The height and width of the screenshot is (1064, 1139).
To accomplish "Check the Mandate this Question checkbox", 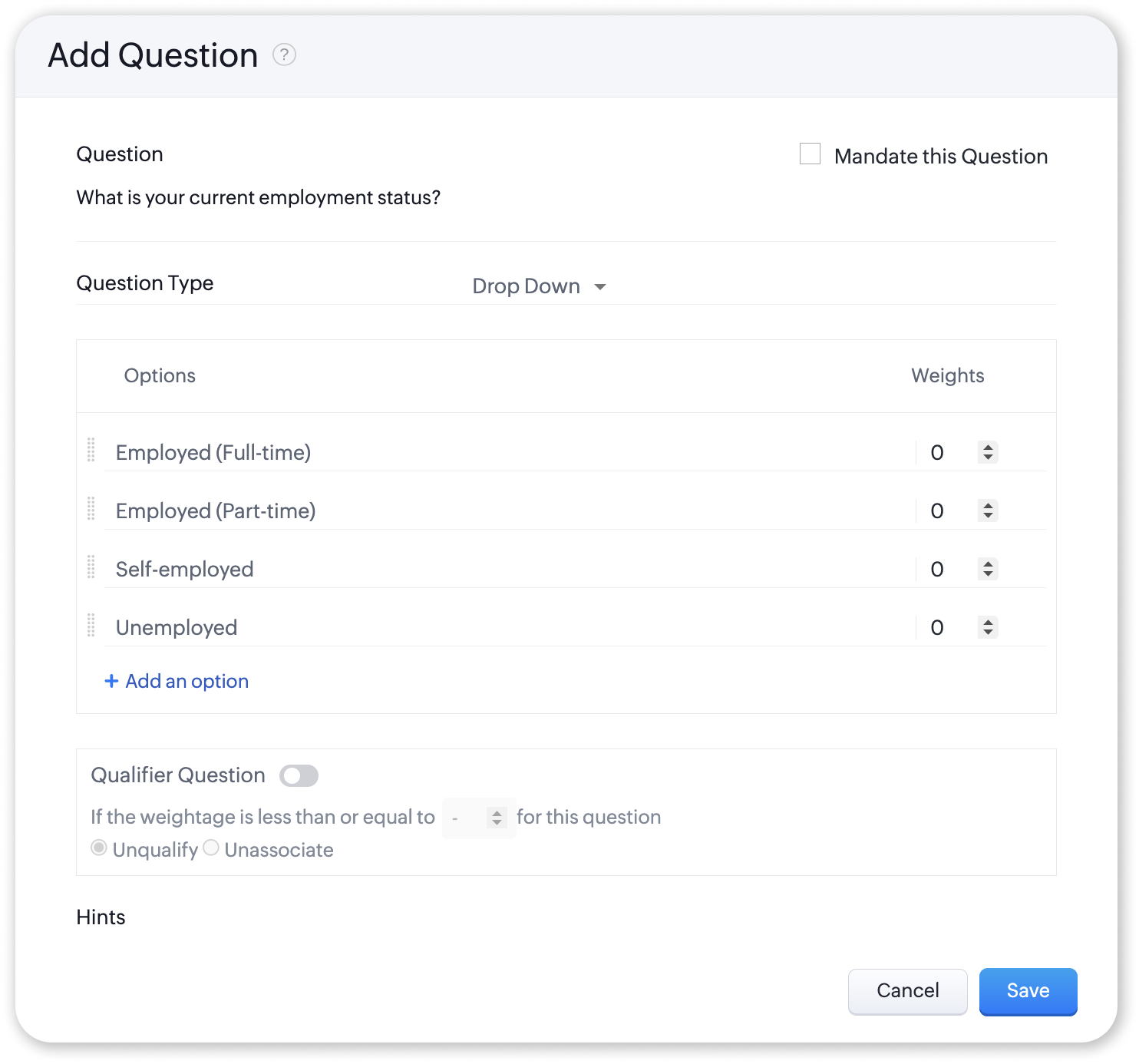I will click(x=810, y=154).
